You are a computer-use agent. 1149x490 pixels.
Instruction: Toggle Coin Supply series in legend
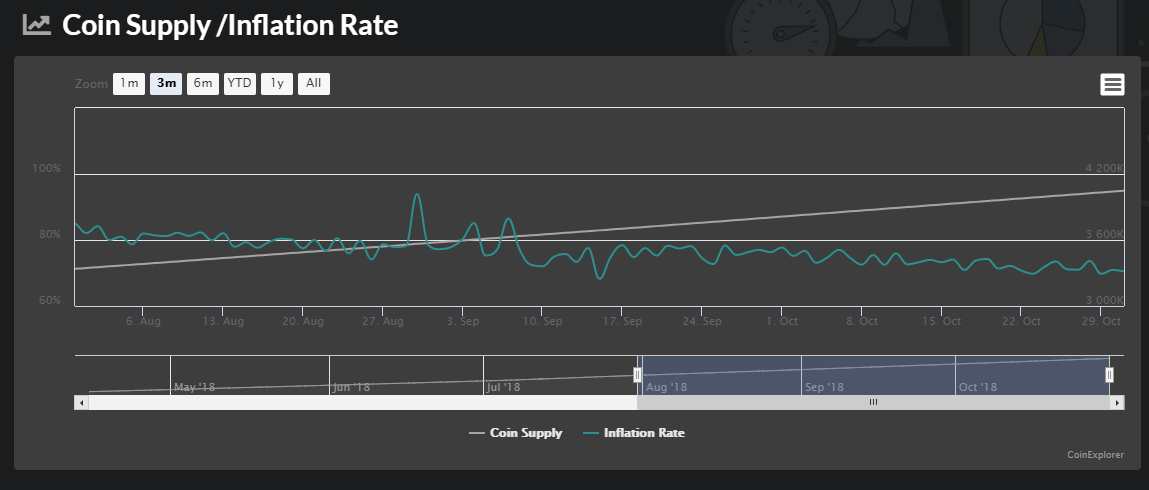(516, 433)
